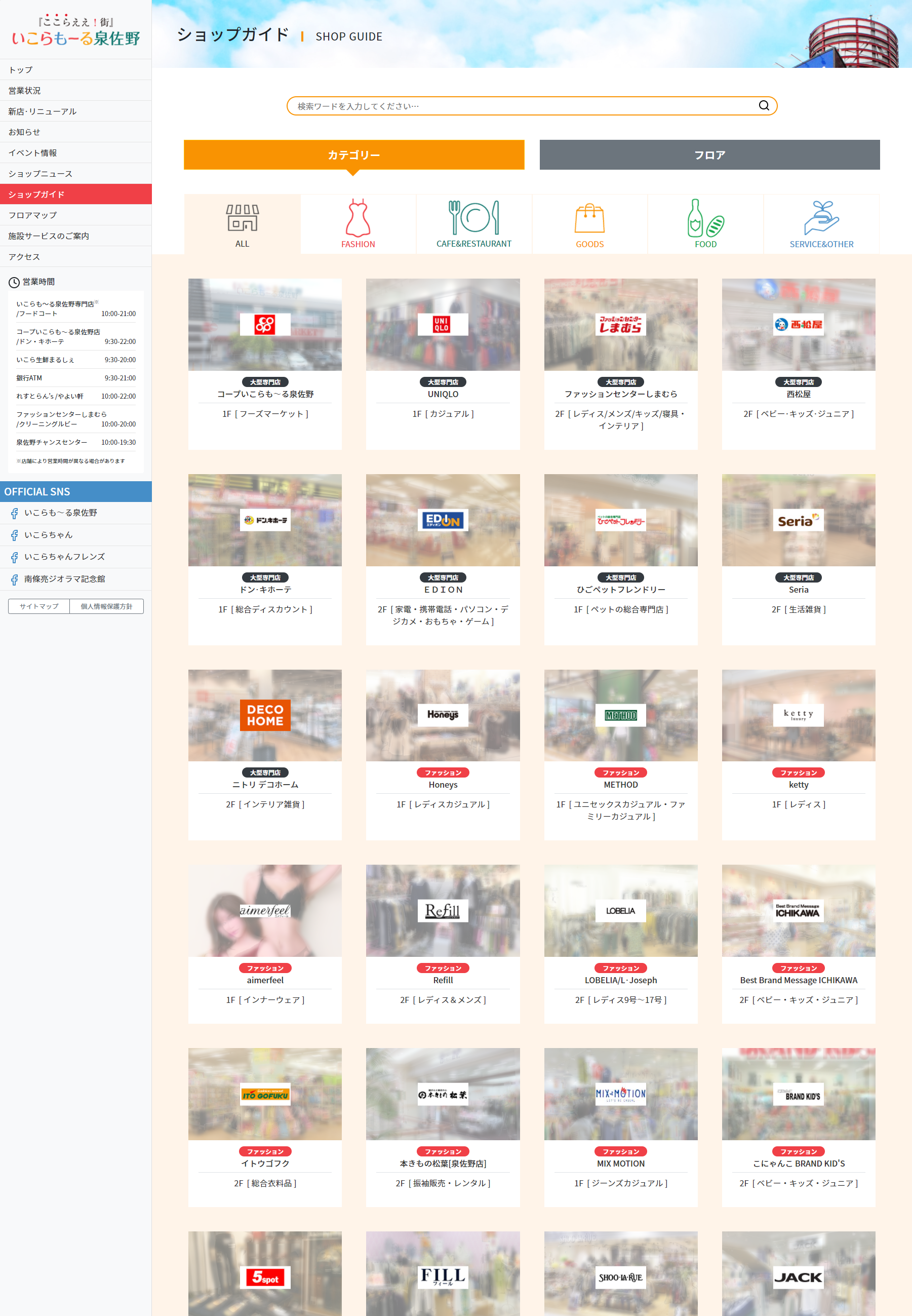Image resolution: width=912 pixels, height=1316 pixels.
Task: Click the Honeys logo
Action: click(442, 715)
